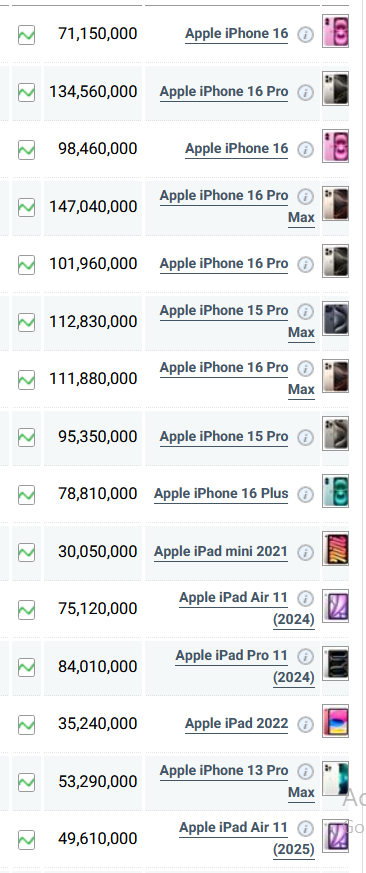Screen dimensions: 366x873
Task: Open price chart icon for 71,150,000 row
Action: (26, 35)
